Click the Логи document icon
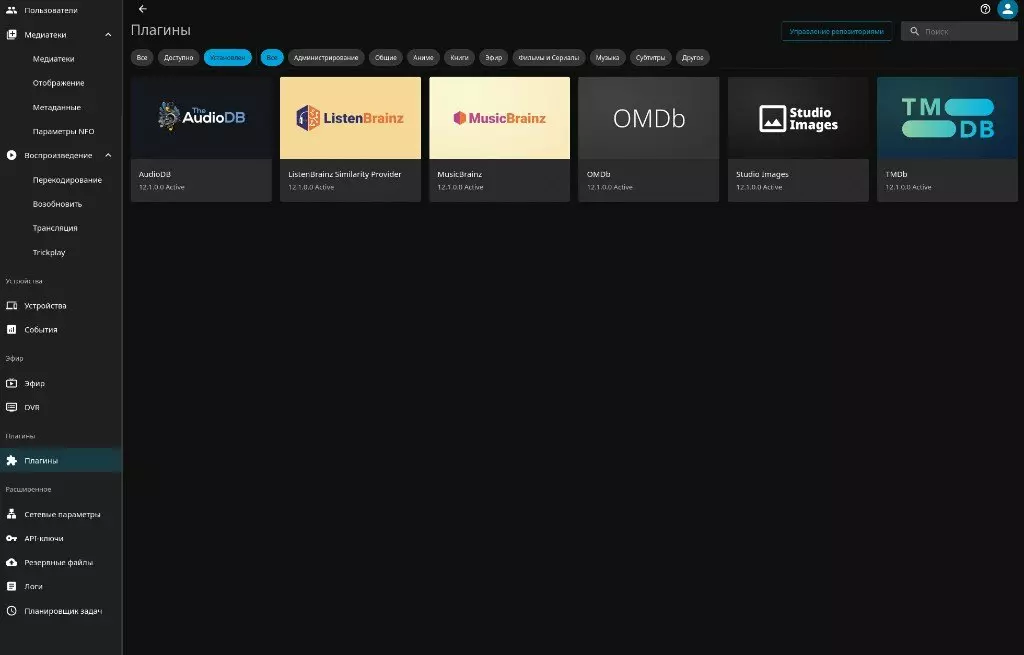Image resolution: width=1024 pixels, height=655 pixels. (11, 586)
